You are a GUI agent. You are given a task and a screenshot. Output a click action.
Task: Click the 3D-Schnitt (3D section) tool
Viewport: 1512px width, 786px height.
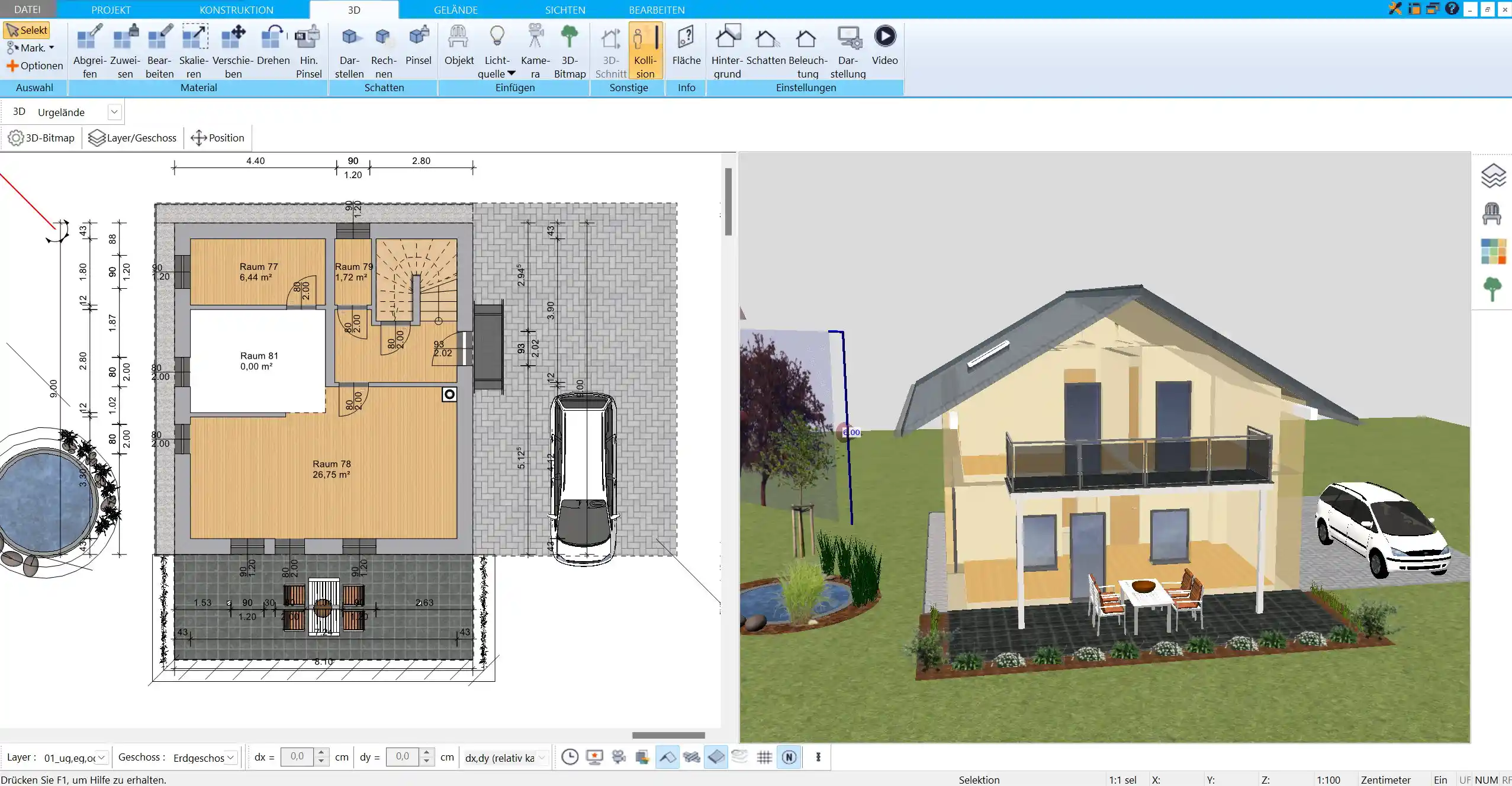pos(611,50)
